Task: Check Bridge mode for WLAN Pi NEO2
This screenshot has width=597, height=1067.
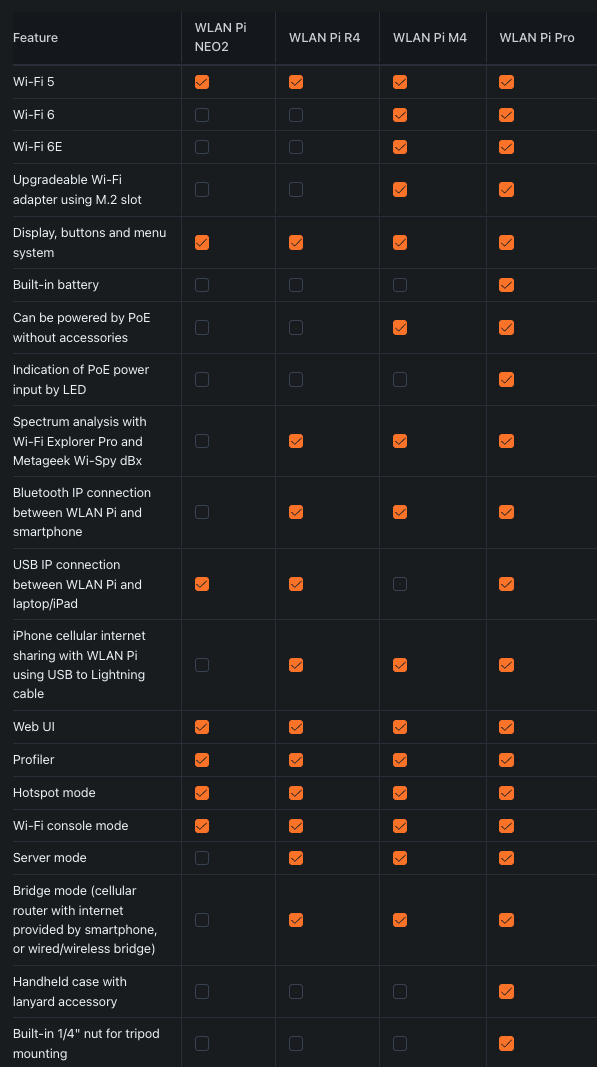Action: click(202, 920)
